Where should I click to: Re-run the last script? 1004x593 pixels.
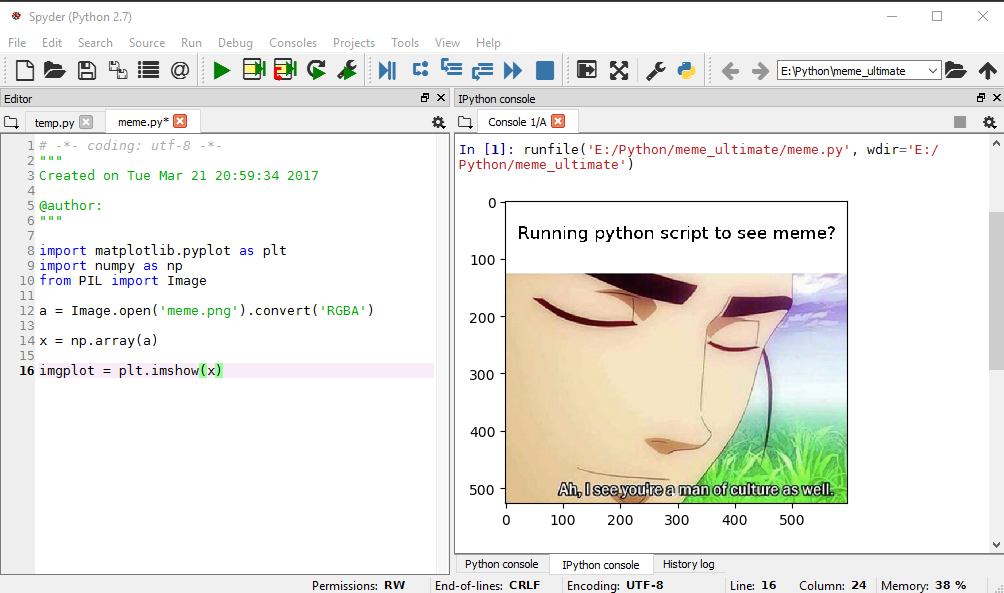[316, 70]
